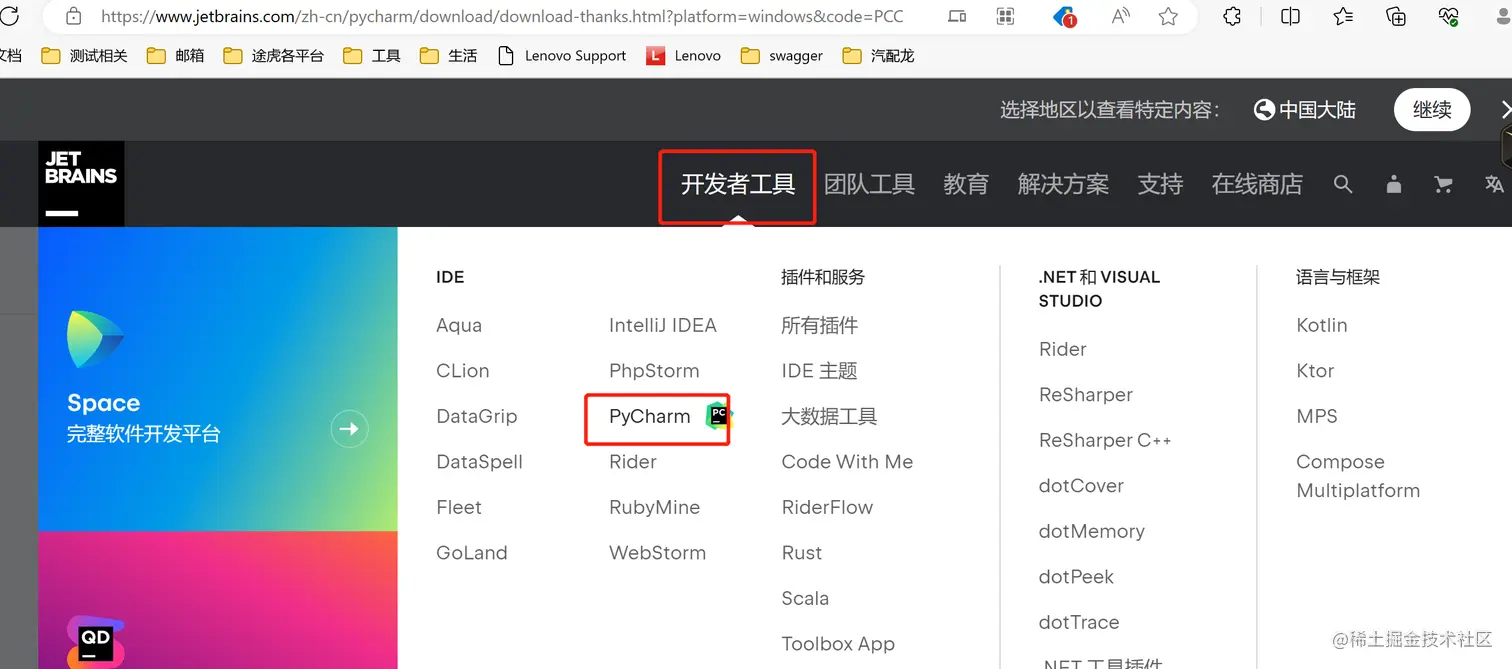Click the QR code grid icon in address bar

coord(1006,16)
